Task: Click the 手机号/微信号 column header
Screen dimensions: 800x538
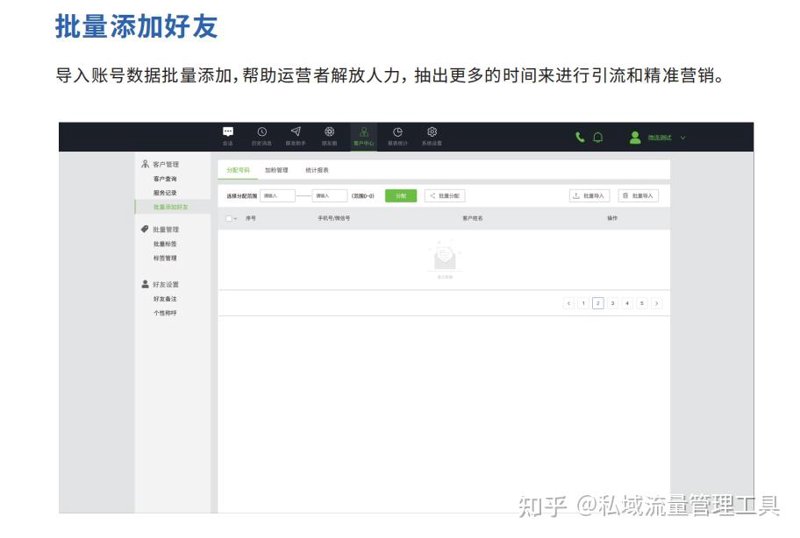Action: (x=334, y=218)
